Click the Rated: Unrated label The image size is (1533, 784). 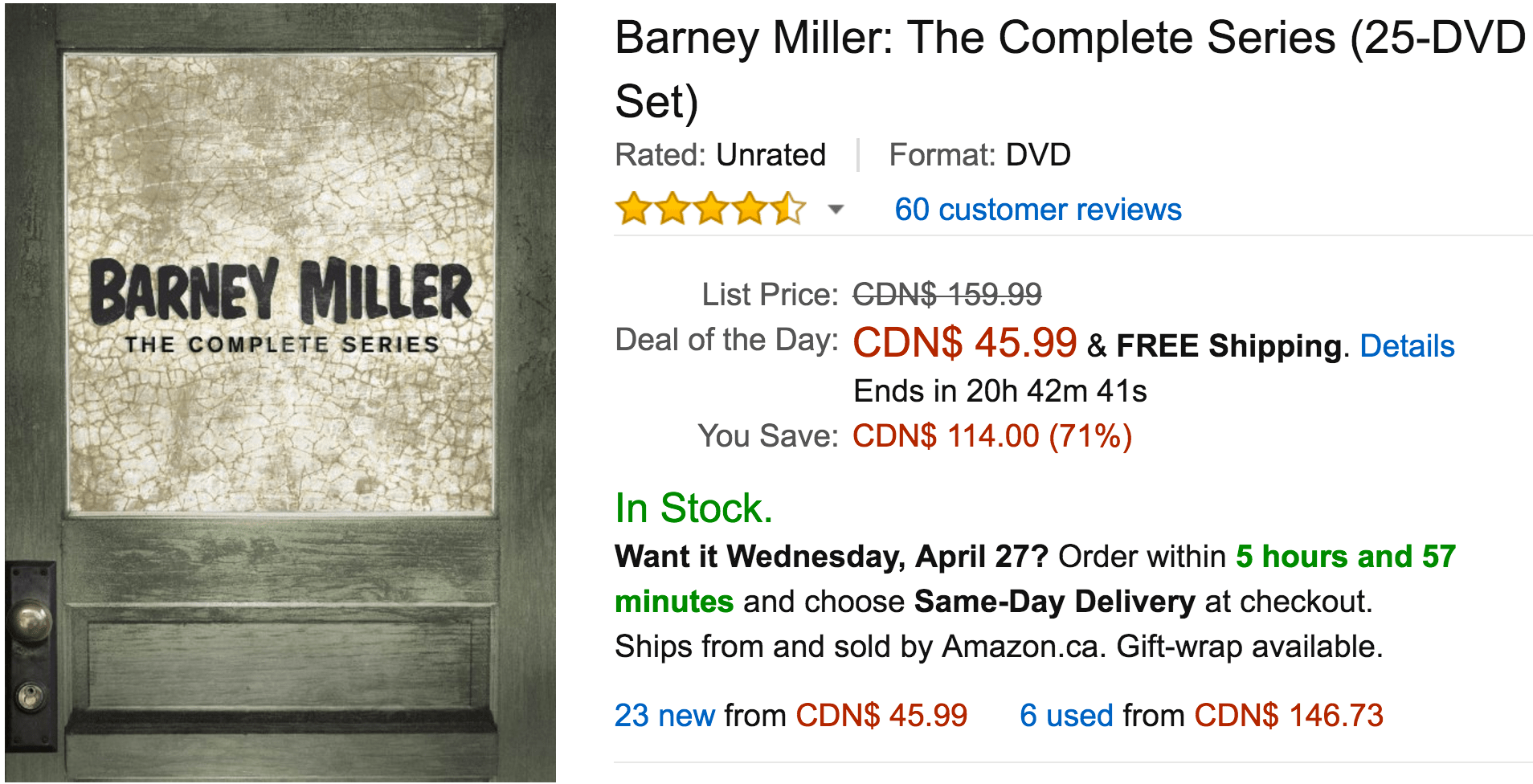point(720,155)
